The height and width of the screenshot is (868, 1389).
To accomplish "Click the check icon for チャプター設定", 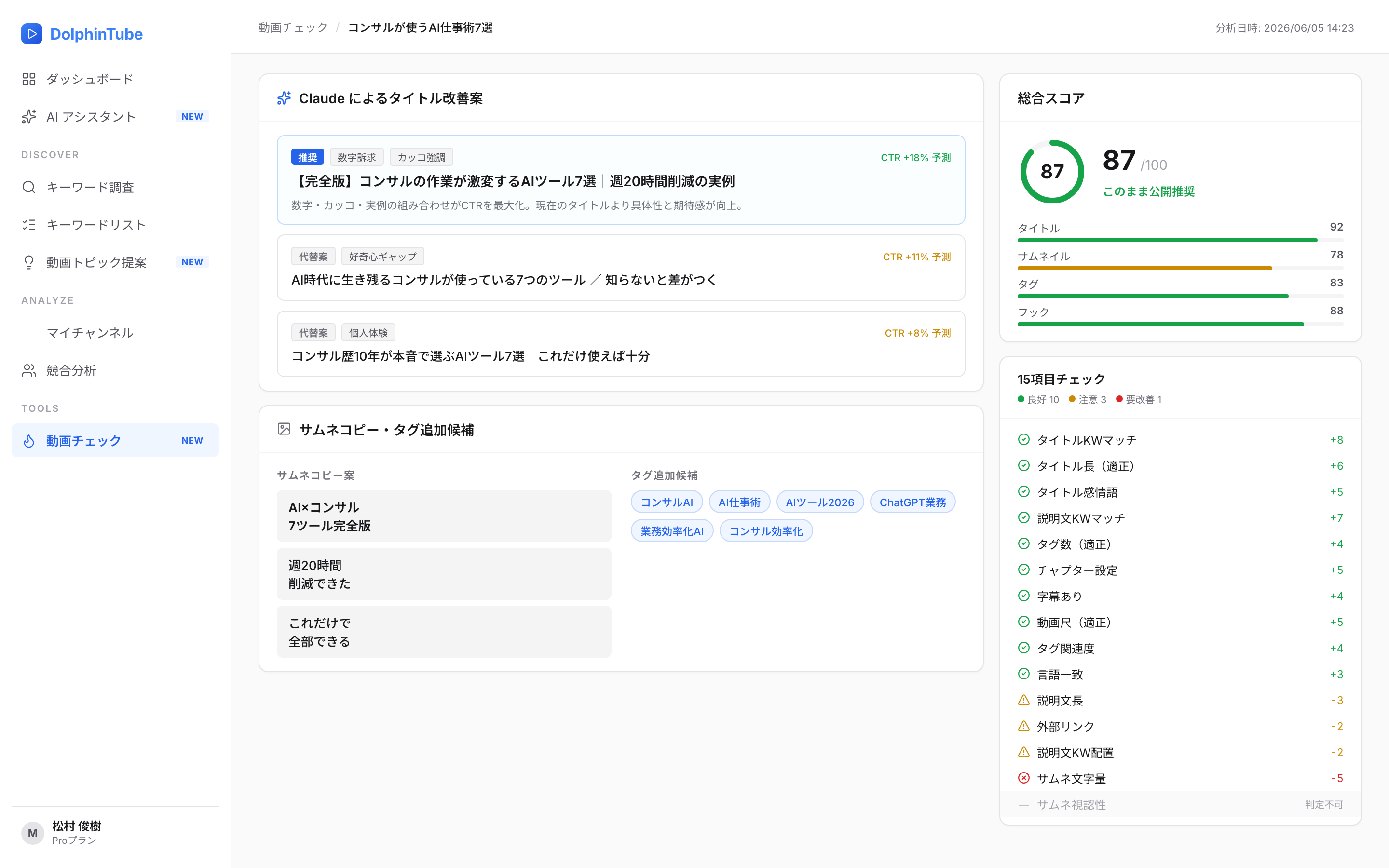I will 1024,570.
